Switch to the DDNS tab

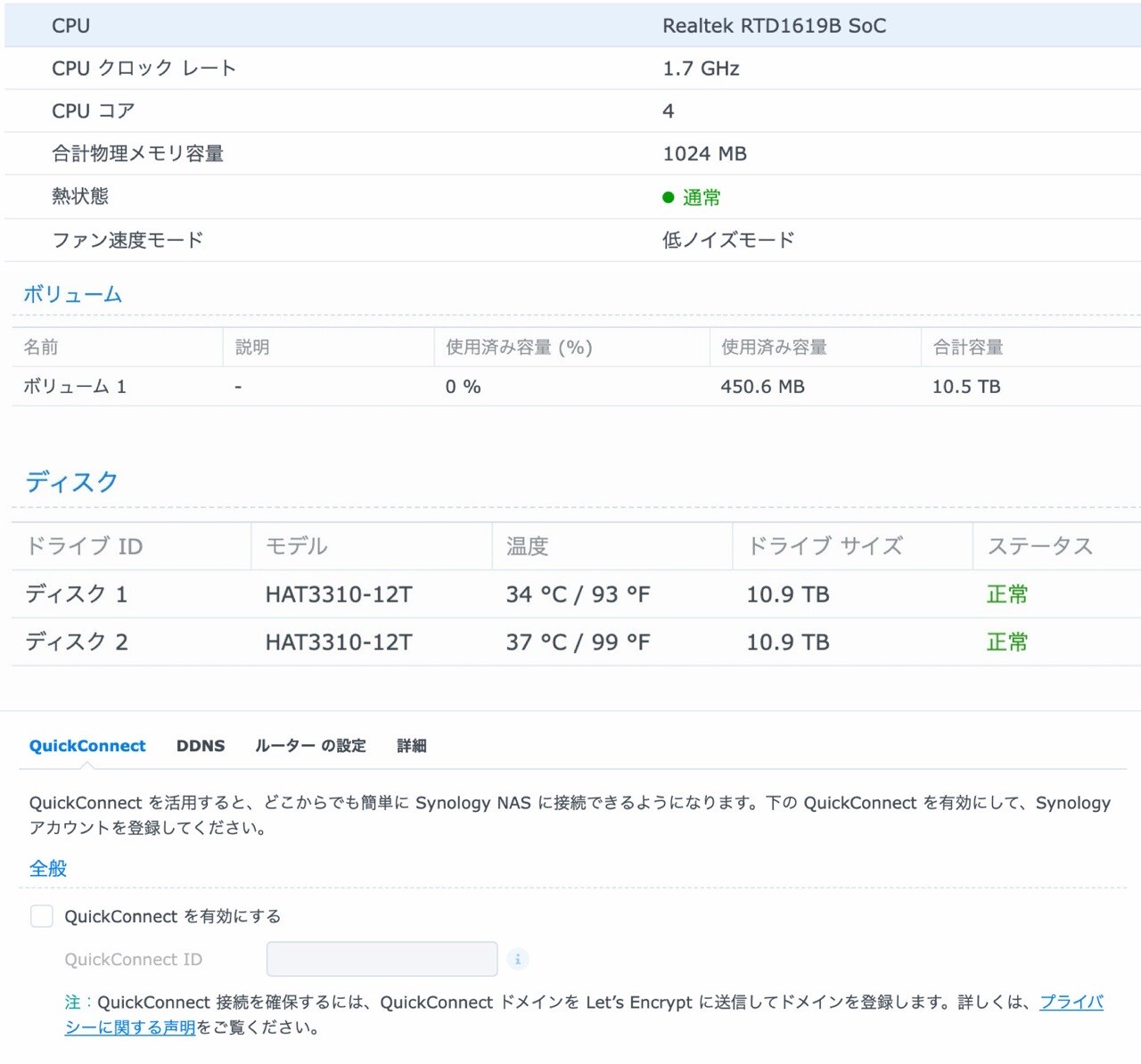(201, 746)
